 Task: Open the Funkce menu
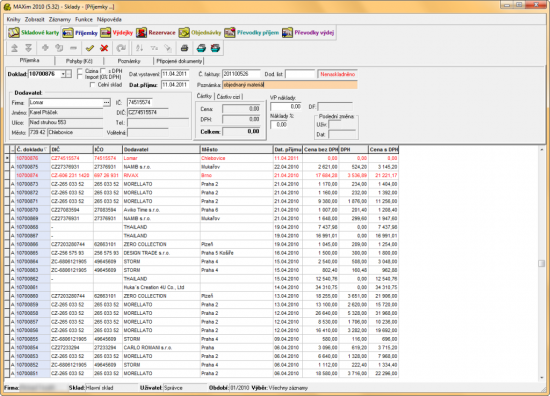(x=84, y=20)
